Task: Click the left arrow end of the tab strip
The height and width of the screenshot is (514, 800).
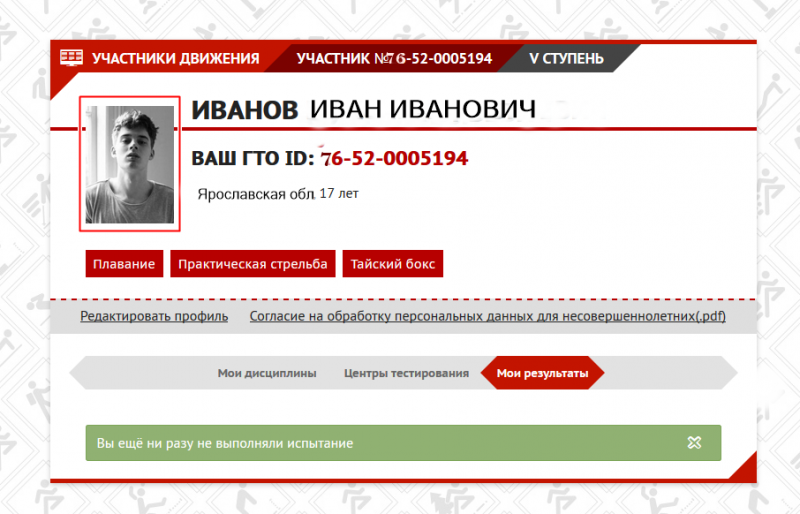Action: point(80,373)
